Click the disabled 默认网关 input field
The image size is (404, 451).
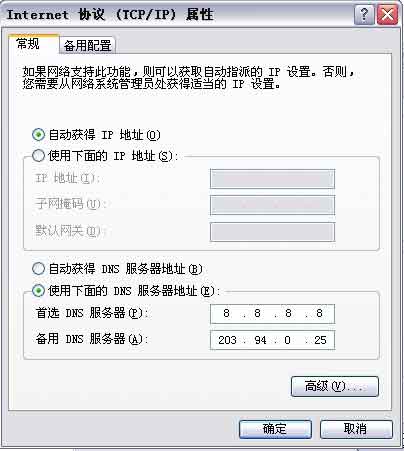[272, 232]
